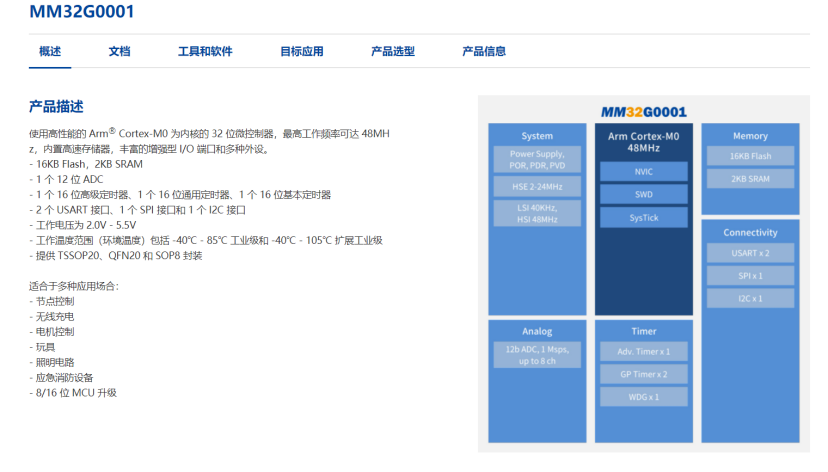Screen dimensions: 828x472
Task: Click the HSE 2-24MHz block
Action: [537, 186]
